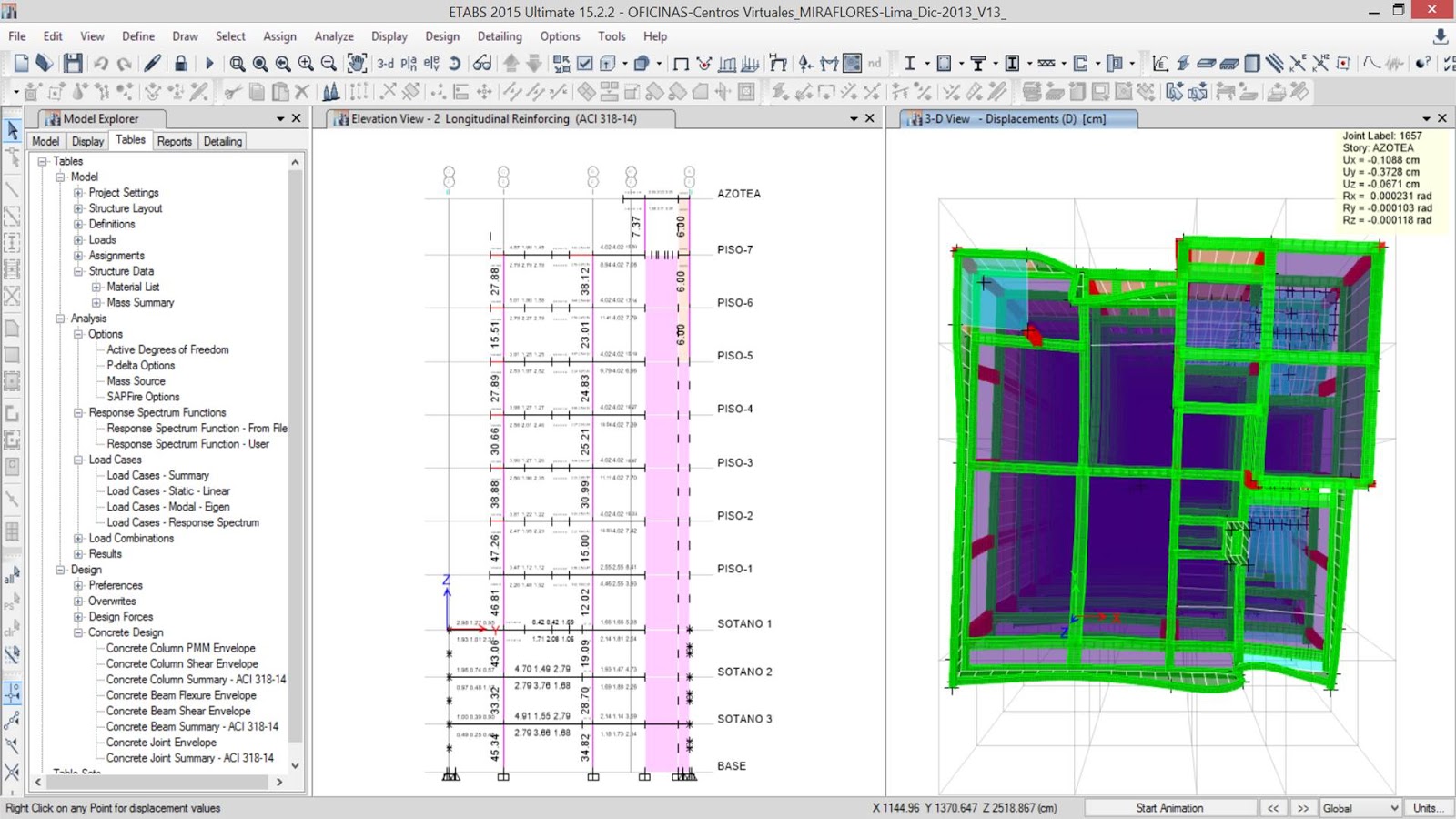Open the Analyze menu

point(333,36)
